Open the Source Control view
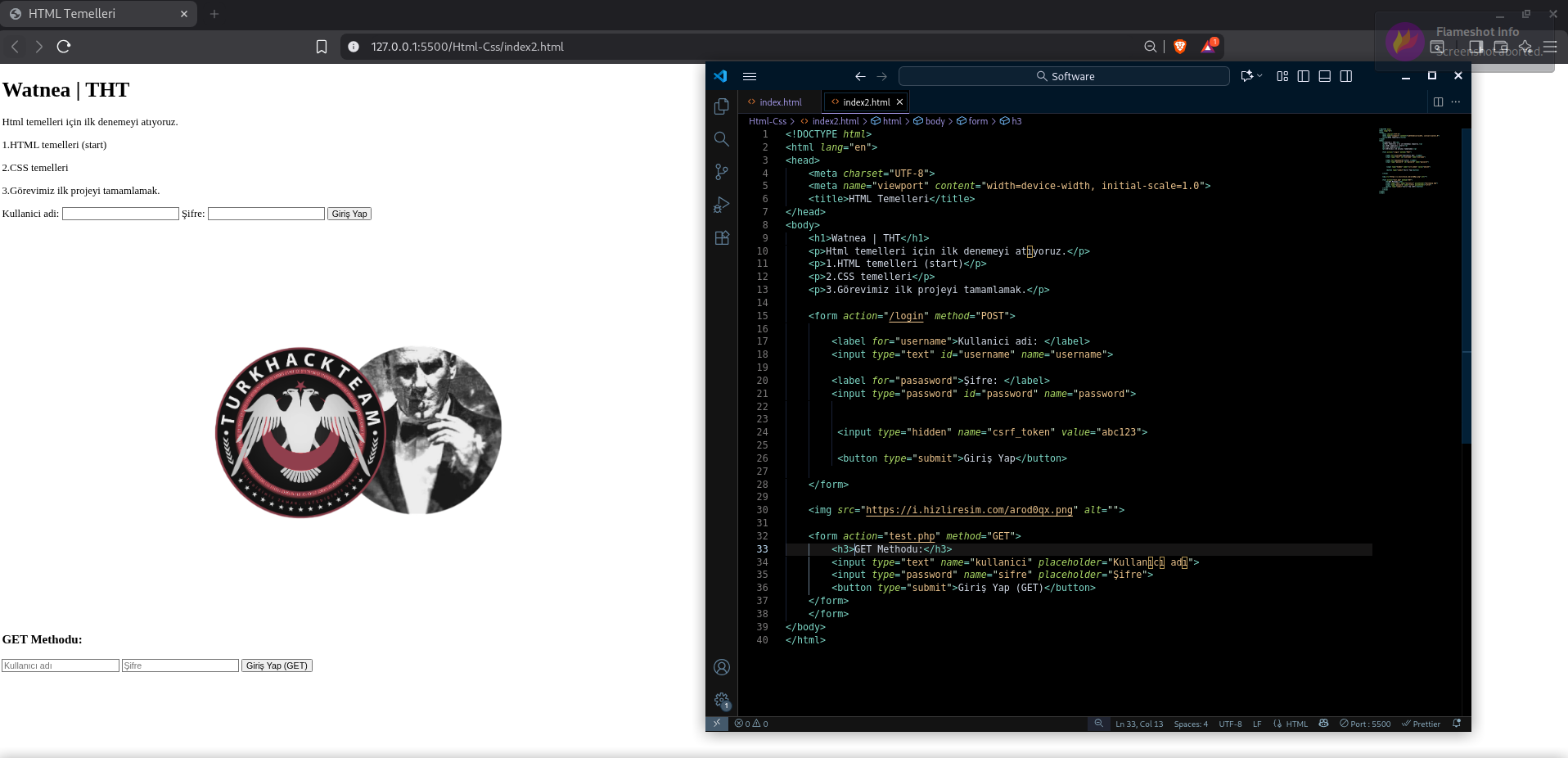 point(721,172)
